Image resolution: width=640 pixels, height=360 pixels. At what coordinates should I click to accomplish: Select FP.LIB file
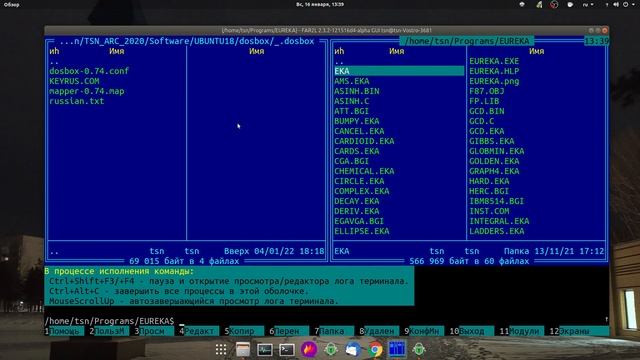[x=484, y=101]
